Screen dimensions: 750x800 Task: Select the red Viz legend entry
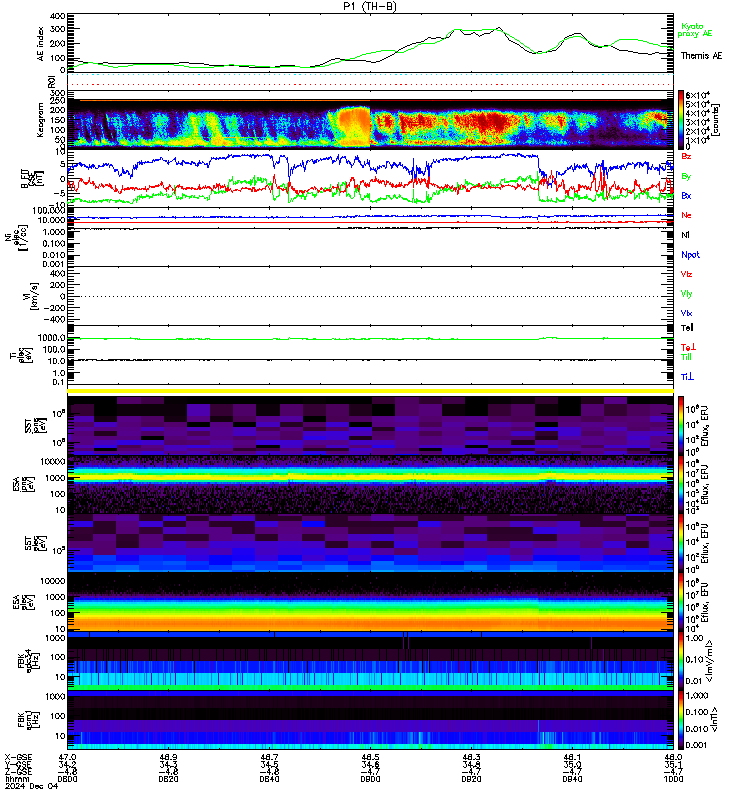coord(686,274)
